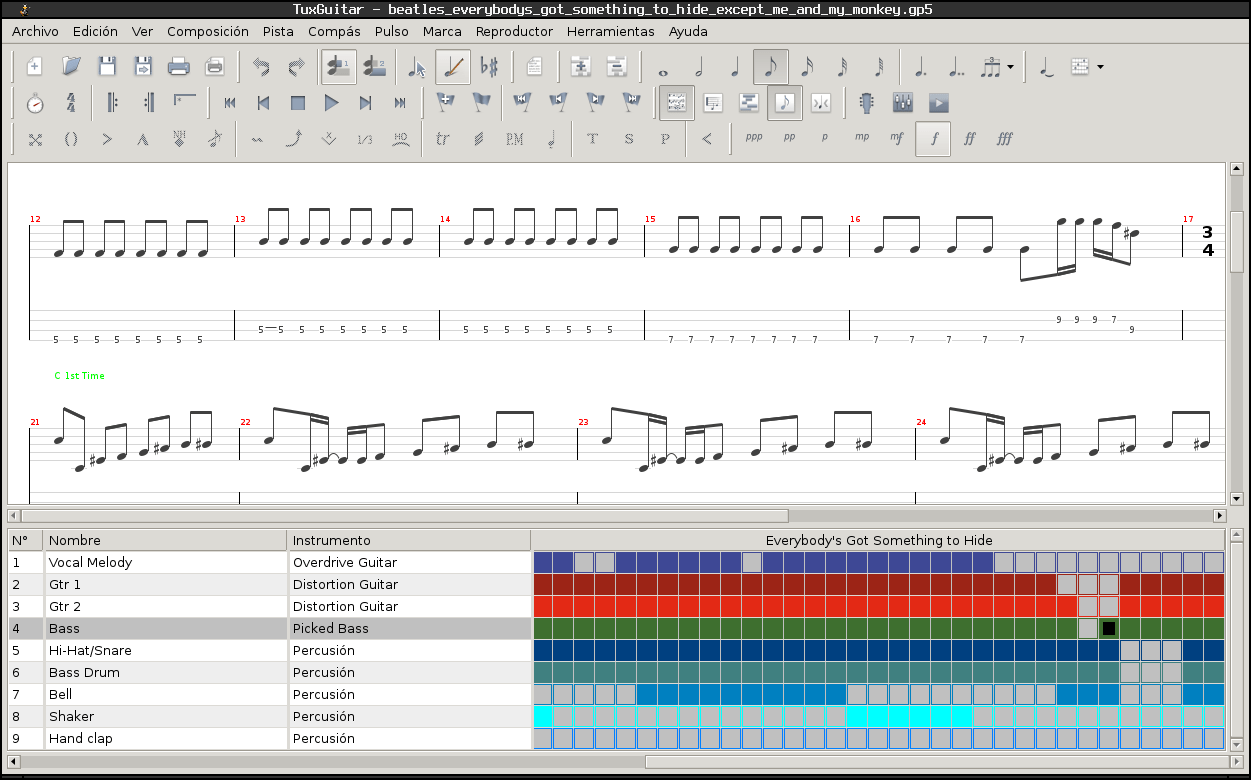Click the mixer icon
This screenshot has width=1251, height=780.
pos(902,103)
